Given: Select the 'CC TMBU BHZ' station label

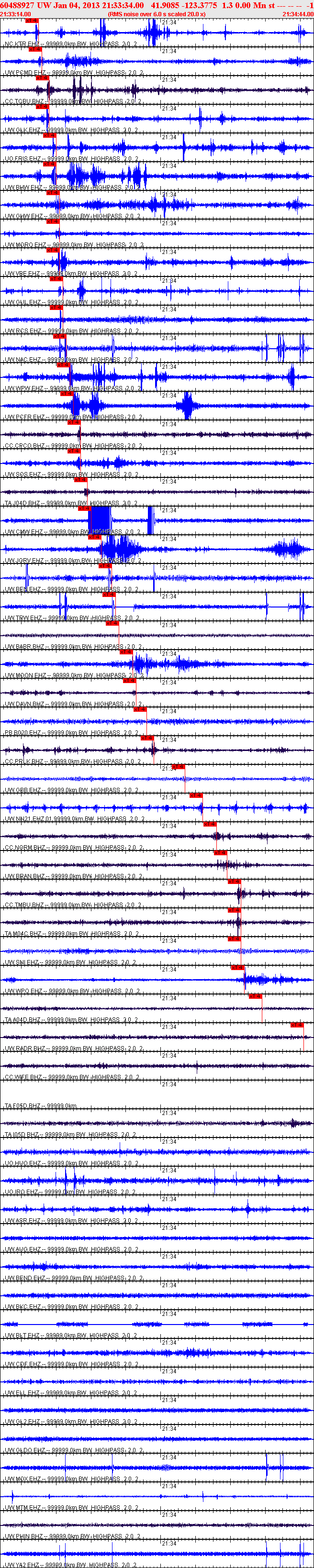Looking at the screenshot, I should tap(24, 905).
